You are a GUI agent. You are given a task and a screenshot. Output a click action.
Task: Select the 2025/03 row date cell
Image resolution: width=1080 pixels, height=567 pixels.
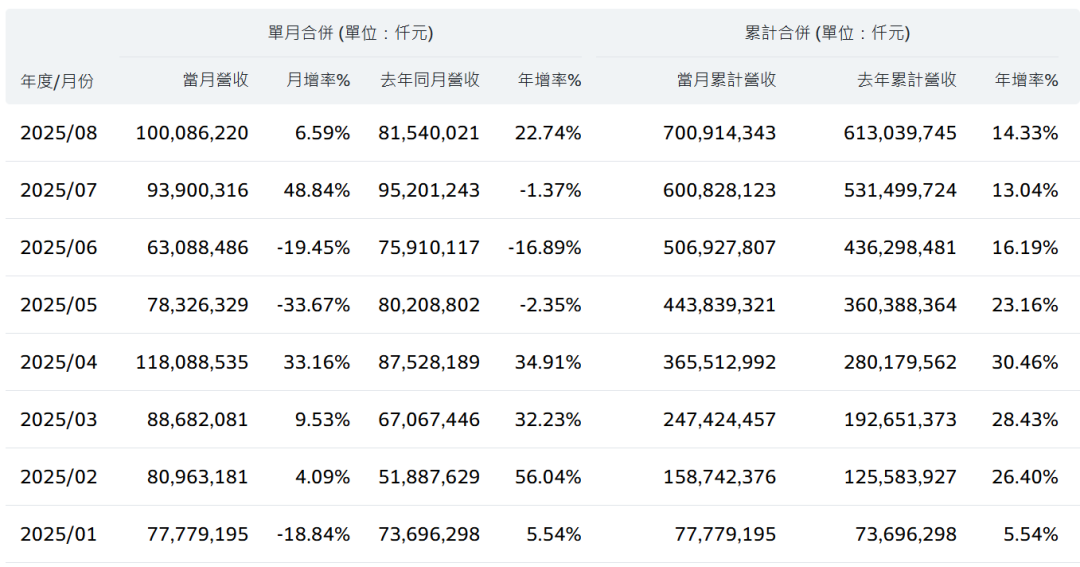(59, 420)
